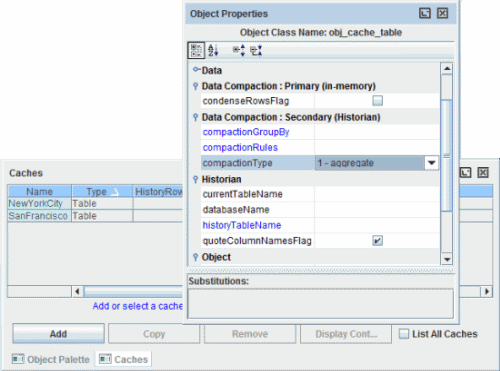Toggle the List All Caches checkbox

click(404, 334)
